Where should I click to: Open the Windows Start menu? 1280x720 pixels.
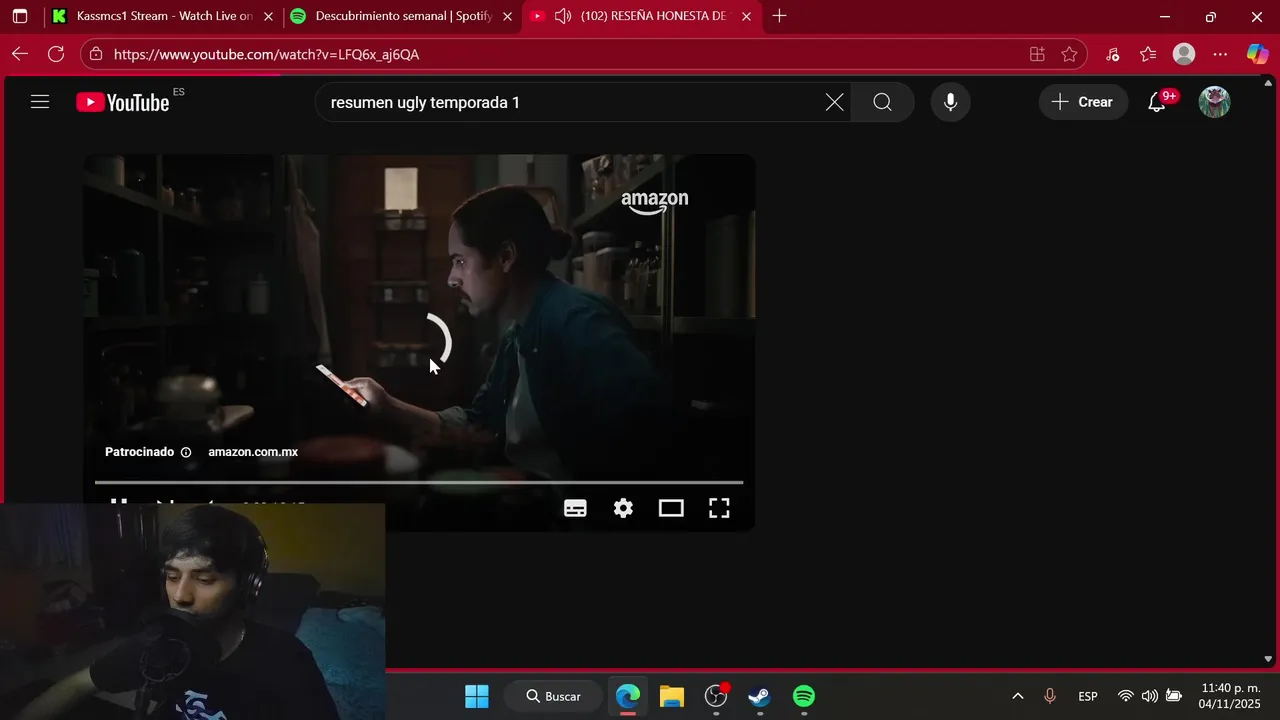pyautogui.click(x=477, y=696)
